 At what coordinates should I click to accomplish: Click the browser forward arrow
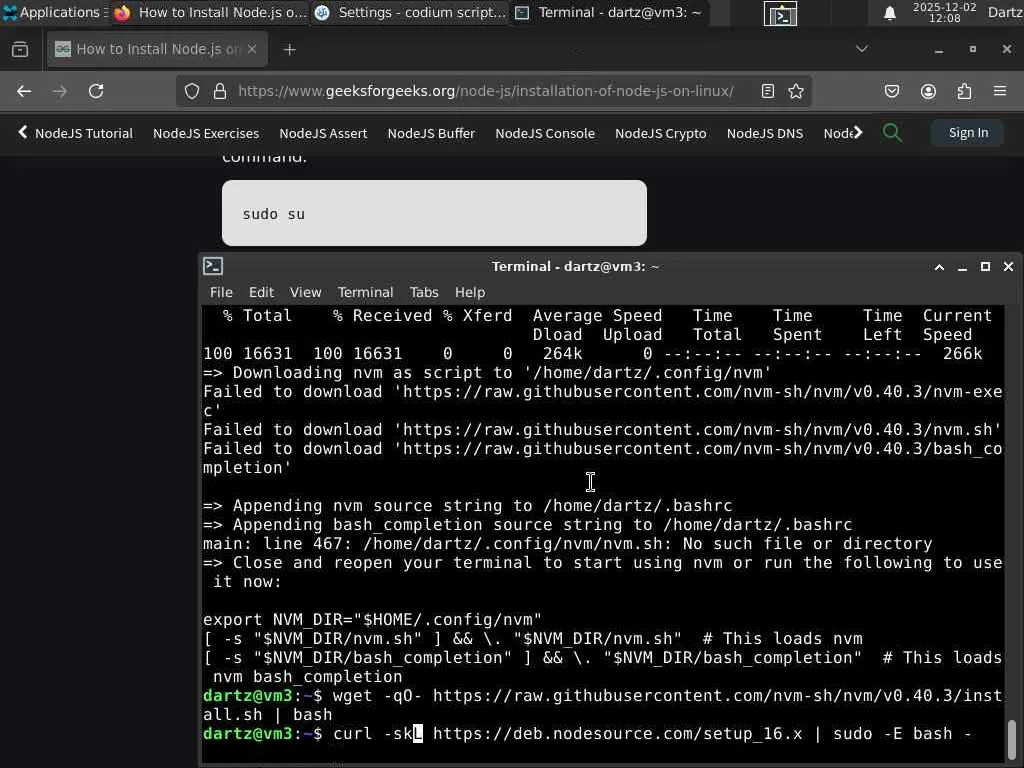pos(60,91)
